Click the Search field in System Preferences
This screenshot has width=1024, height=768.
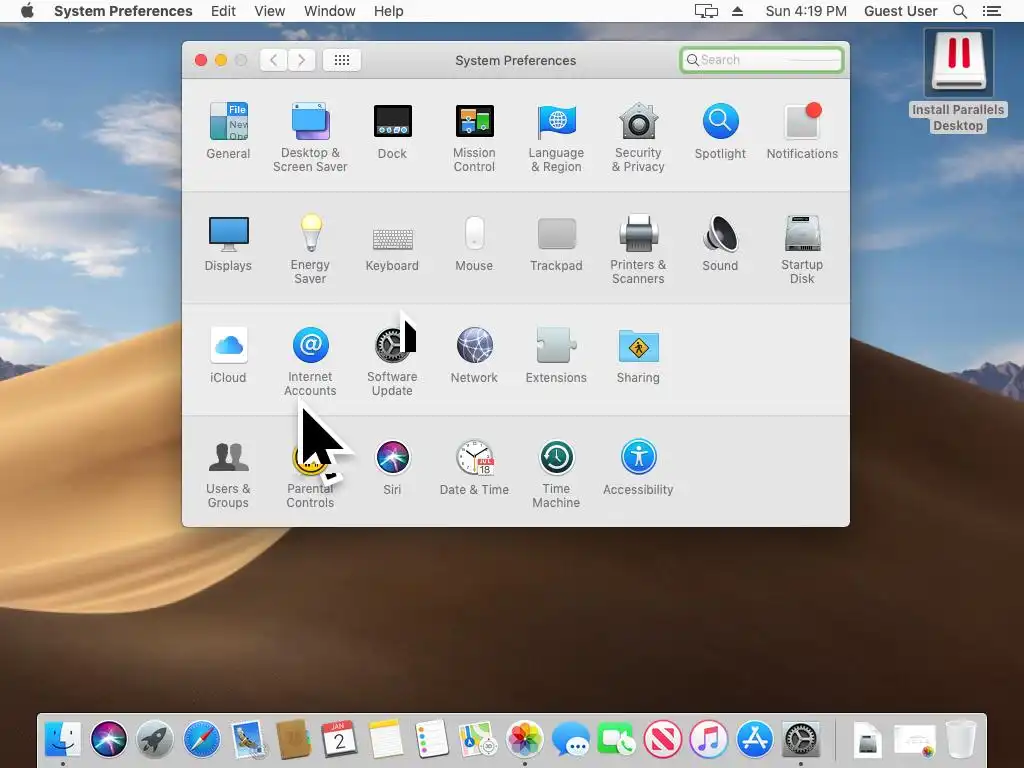click(761, 60)
